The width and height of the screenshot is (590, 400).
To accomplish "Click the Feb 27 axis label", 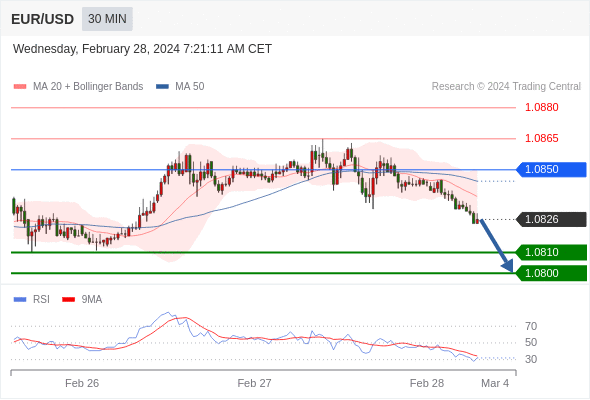I will (x=254, y=383).
